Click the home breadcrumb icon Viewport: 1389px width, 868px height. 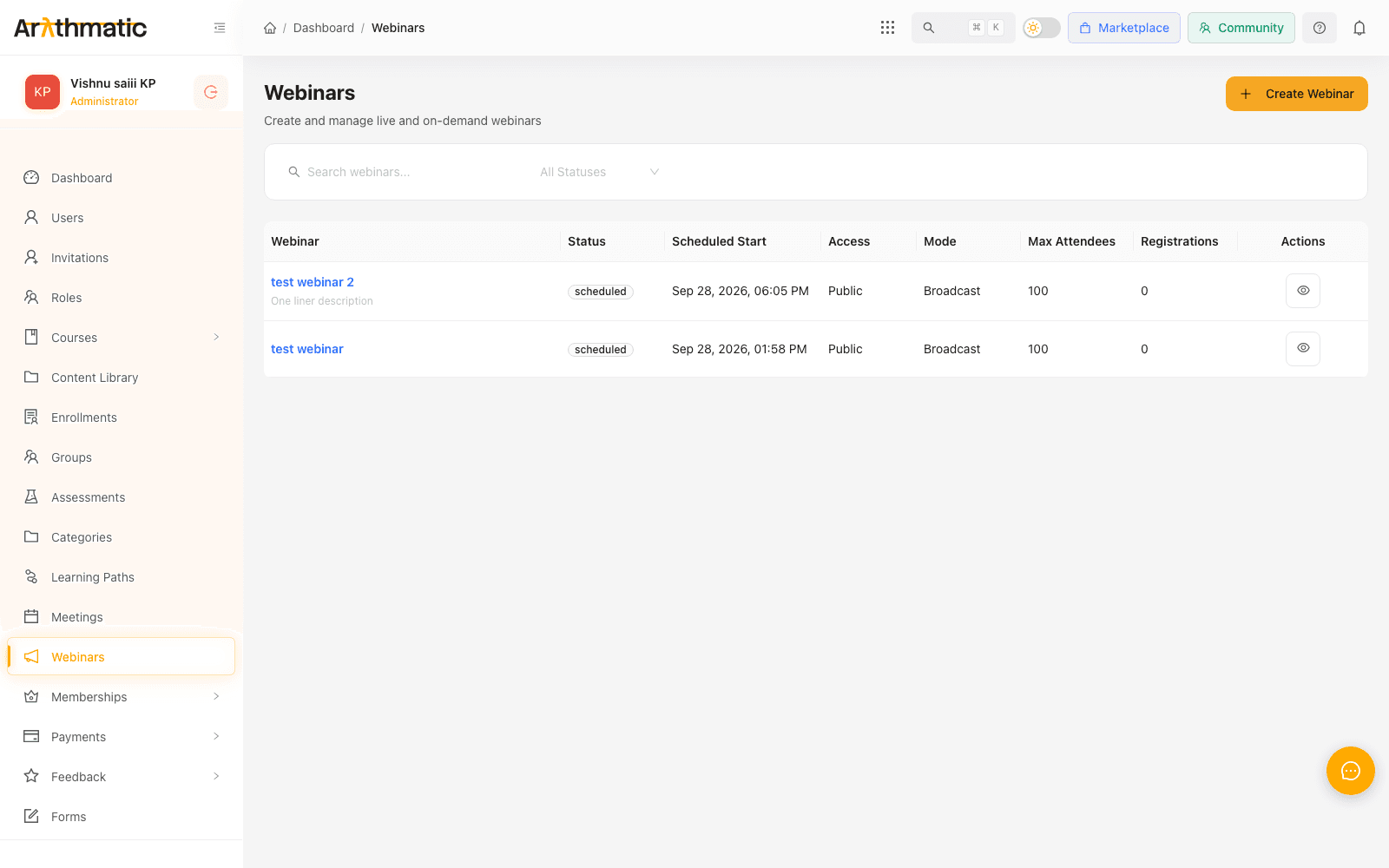270,28
